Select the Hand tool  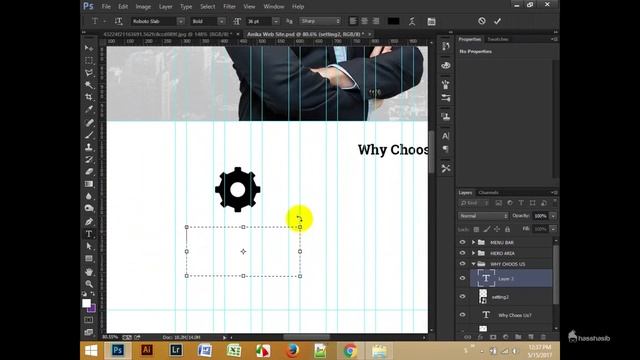(89, 271)
